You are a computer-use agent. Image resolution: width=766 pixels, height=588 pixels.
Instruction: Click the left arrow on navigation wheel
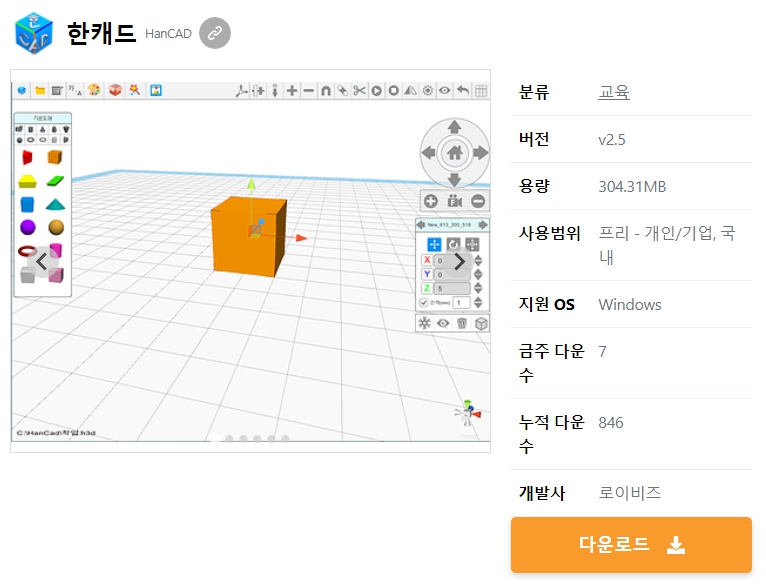pos(428,153)
